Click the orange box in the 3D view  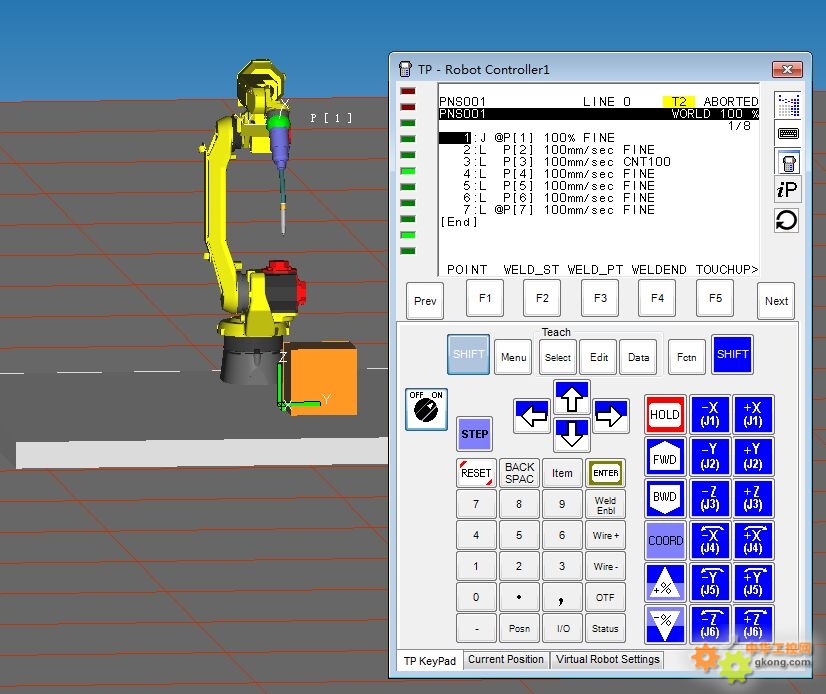tap(323, 379)
